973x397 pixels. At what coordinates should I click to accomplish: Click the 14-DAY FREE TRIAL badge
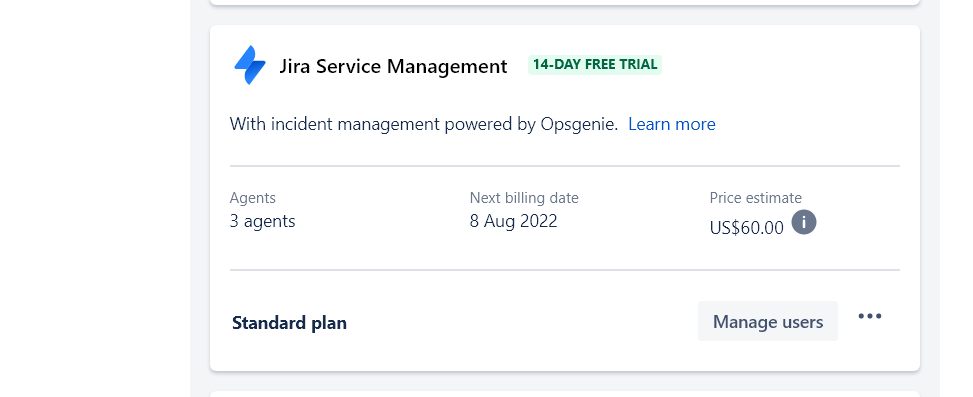click(x=594, y=65)
